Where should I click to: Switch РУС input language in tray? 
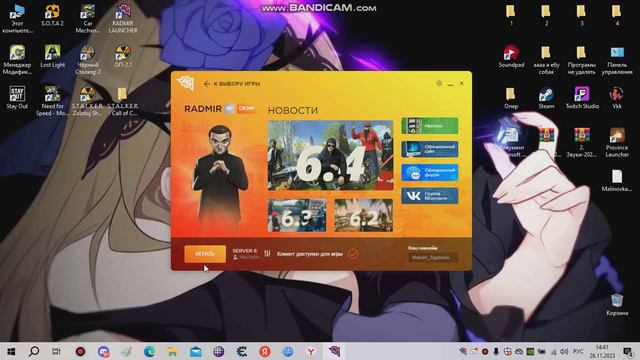pos(578,351)
